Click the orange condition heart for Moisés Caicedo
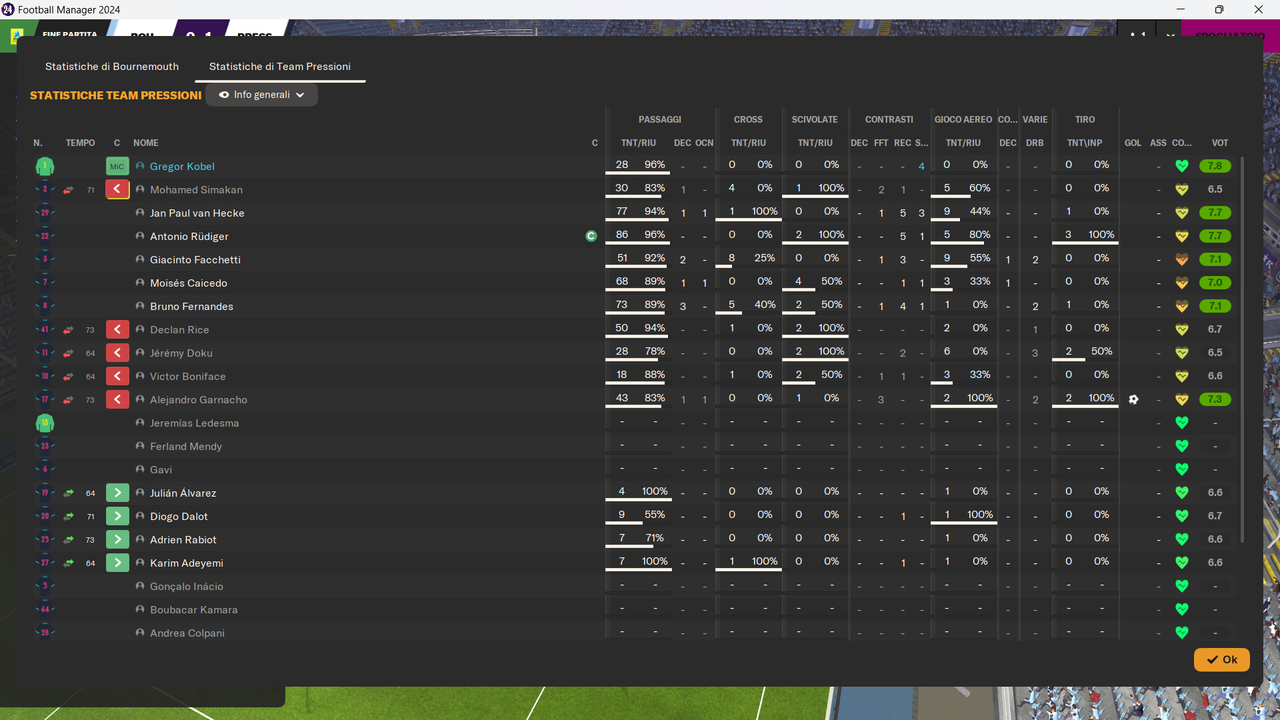 (x=1182, y=282)
